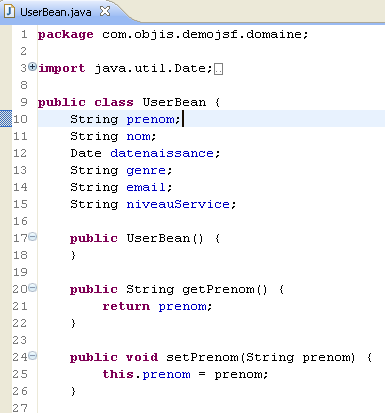Click the 'nom' field on line 11
The height and width of the screenshot is (413, 385).
[x=138, y=136]
